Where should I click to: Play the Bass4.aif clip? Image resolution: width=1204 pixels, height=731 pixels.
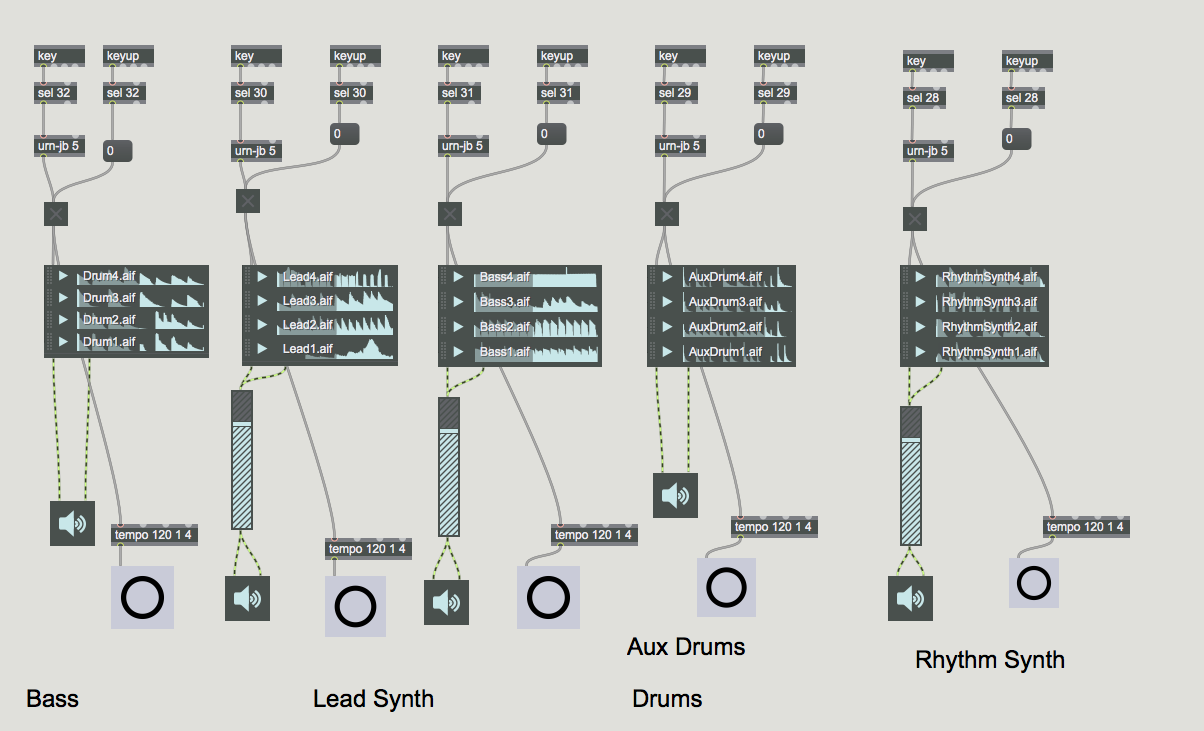coord(458,277)
